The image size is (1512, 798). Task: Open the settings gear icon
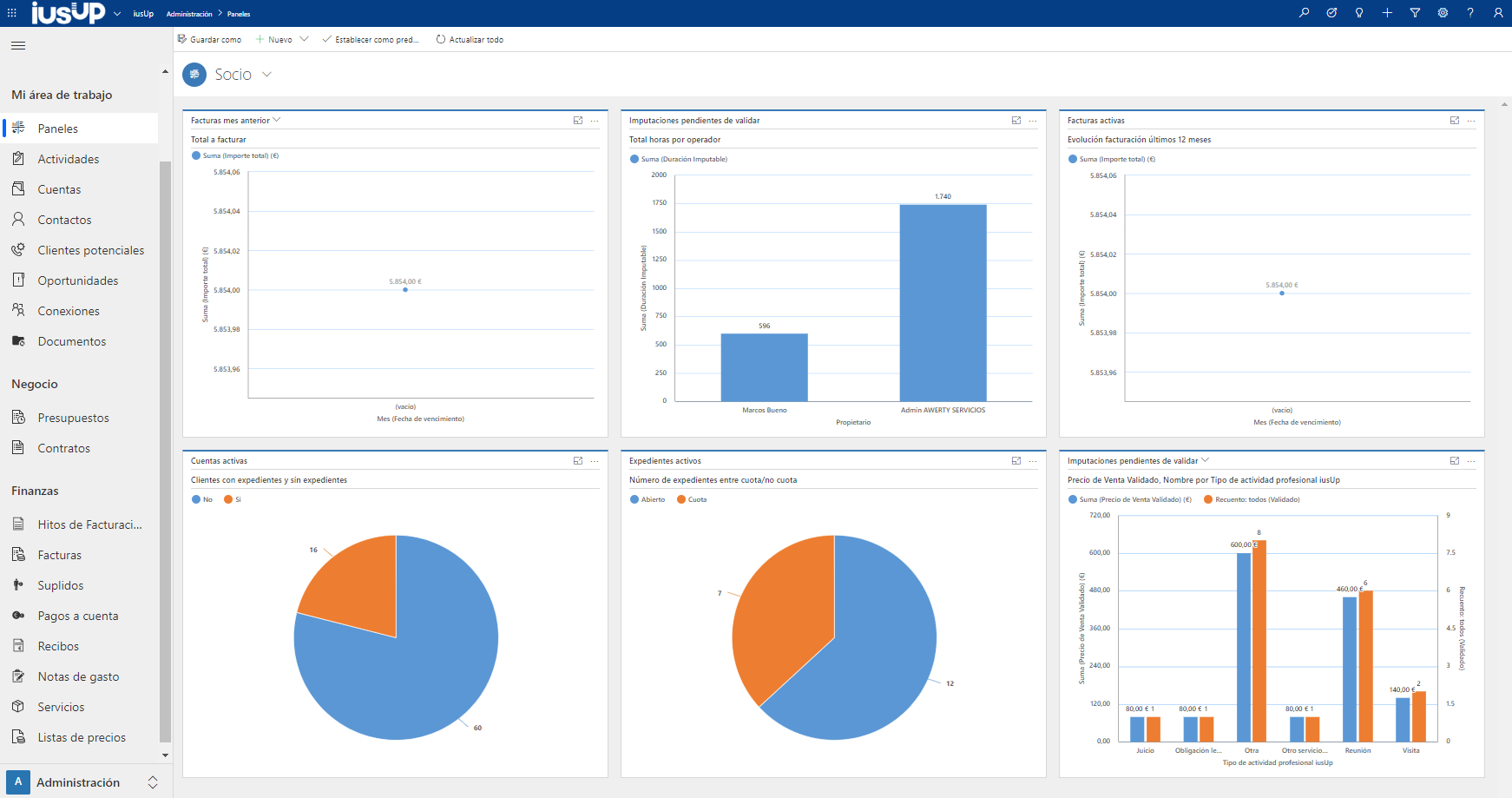click(x=1443, y=13)
